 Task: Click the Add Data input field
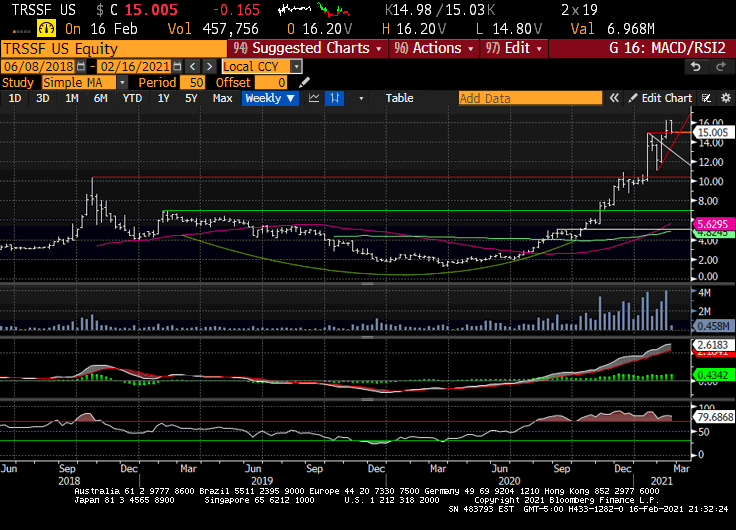[530, 98]
